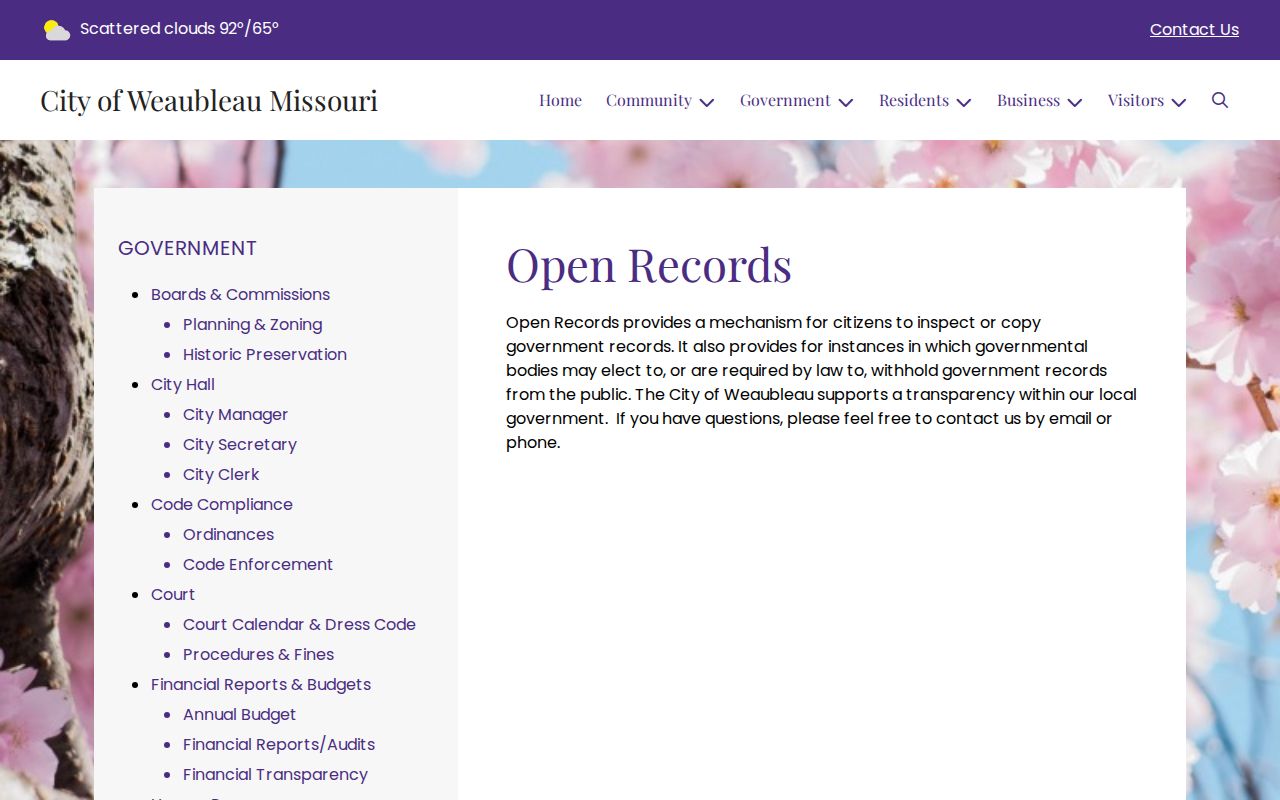Expand the Community menu chevron
The image size is (1280, 800).
[707, 102]
